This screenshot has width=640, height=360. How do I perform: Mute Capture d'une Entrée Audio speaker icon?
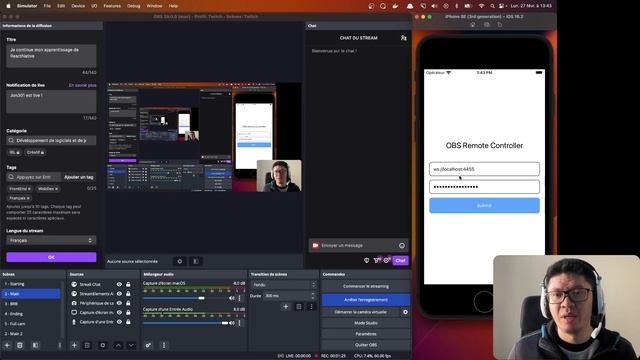click(232, 323)
